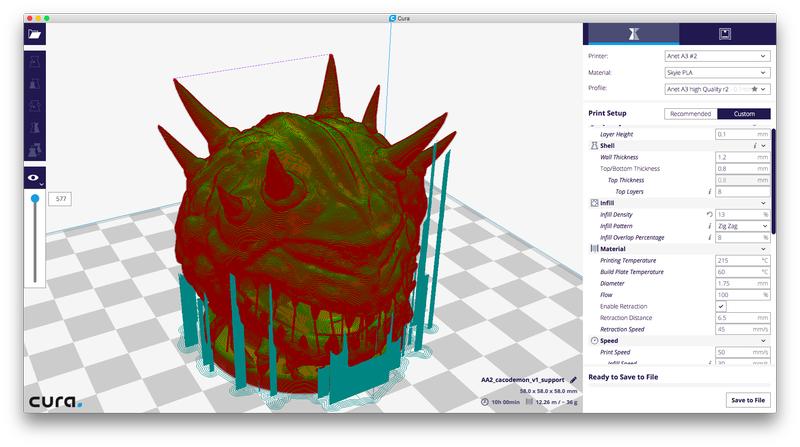The width and height of the screenshot is (800, 447).
Task: Click the layer slider handle
Action: point(35,199)
